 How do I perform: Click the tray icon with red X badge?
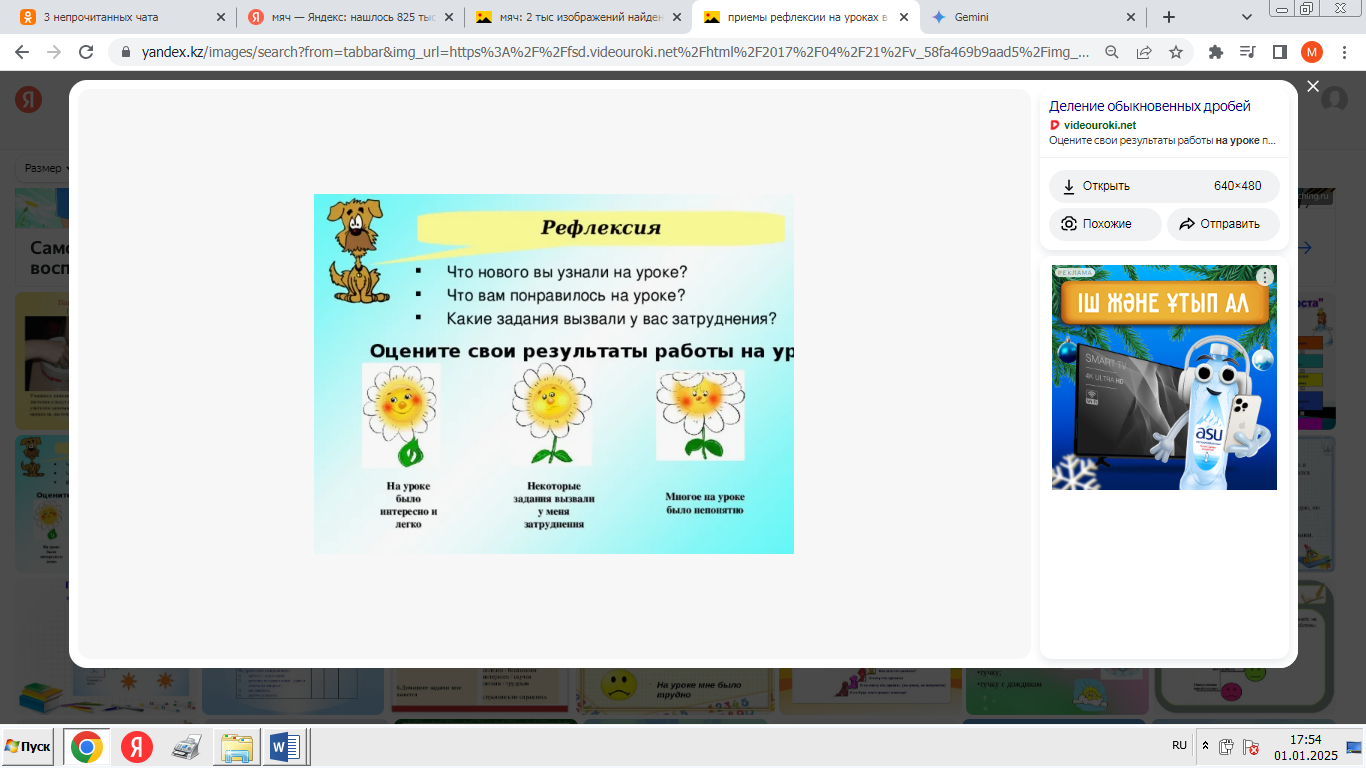tap(1251, 747)
